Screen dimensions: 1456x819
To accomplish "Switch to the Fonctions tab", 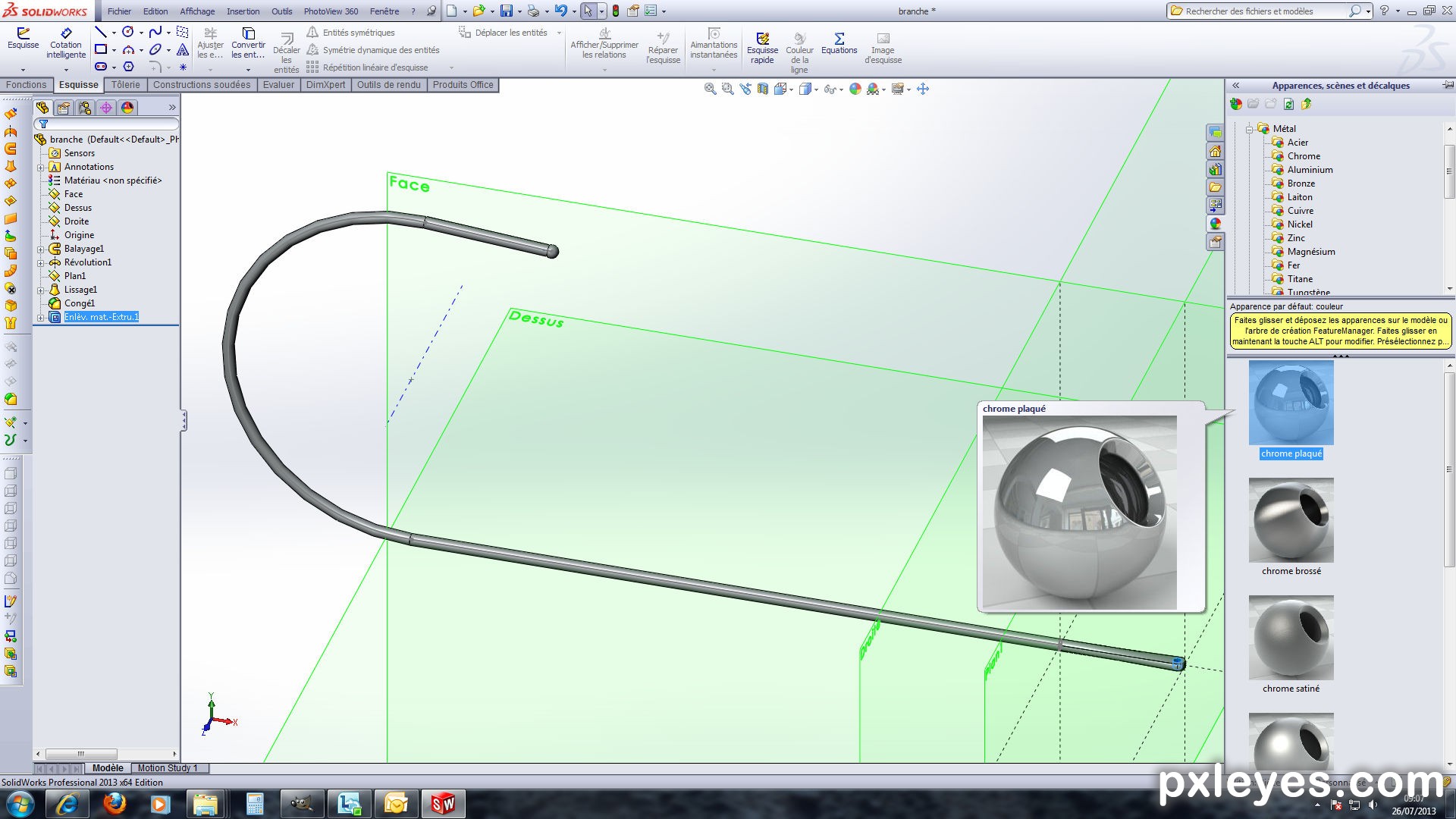I will (x=26, y=85).
